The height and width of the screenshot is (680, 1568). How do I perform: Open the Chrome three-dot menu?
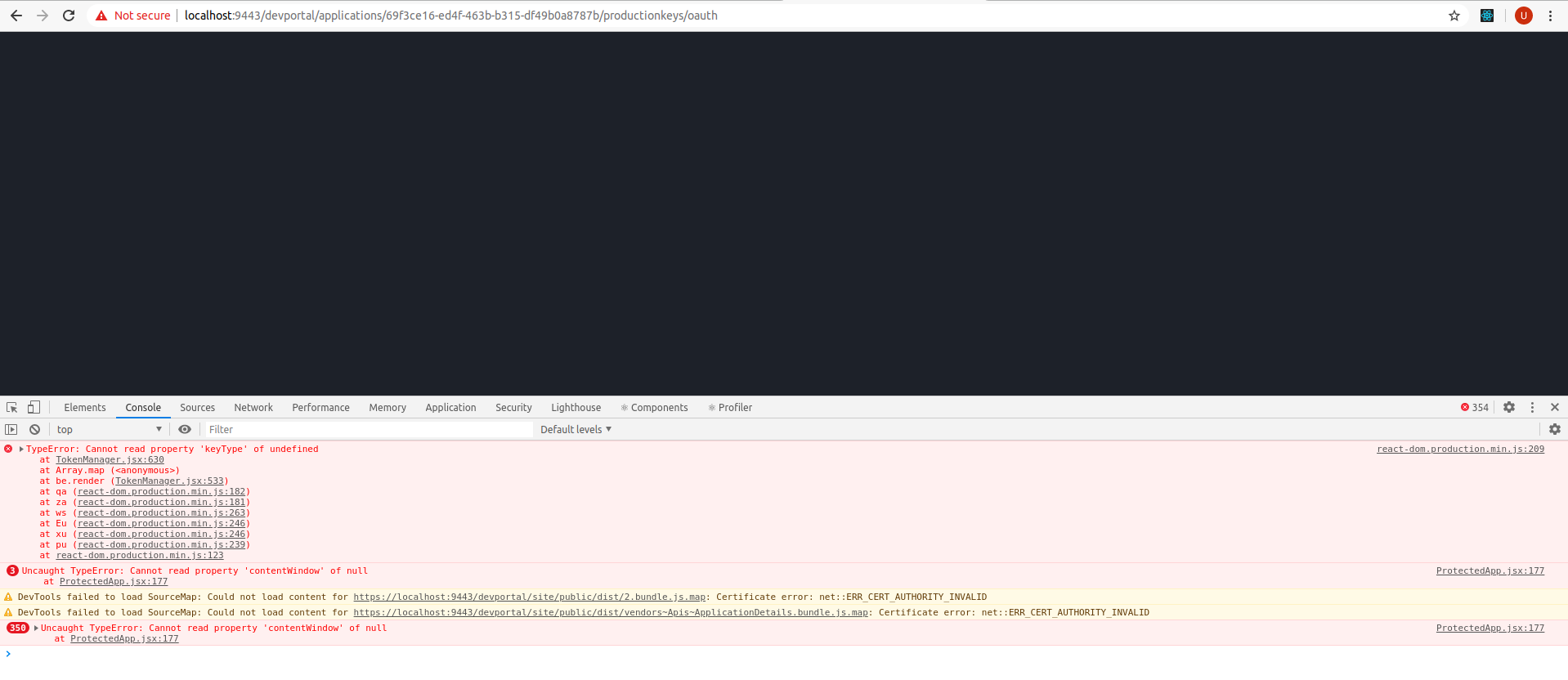click(x=1550, y=16)
